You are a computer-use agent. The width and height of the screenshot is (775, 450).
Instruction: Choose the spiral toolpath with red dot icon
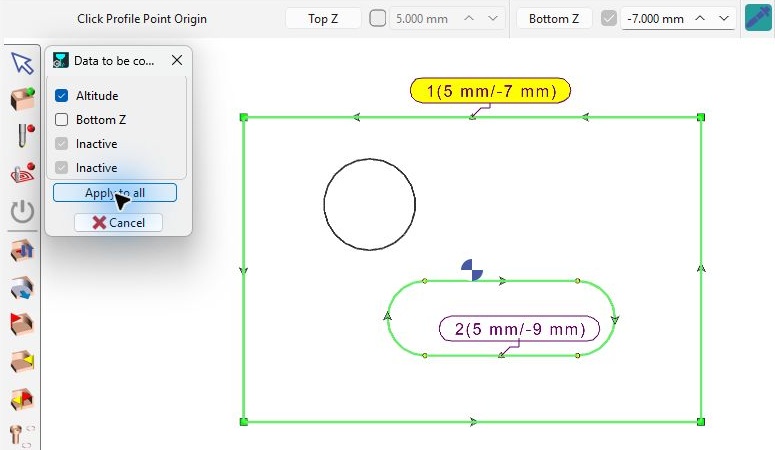[23, 173]
